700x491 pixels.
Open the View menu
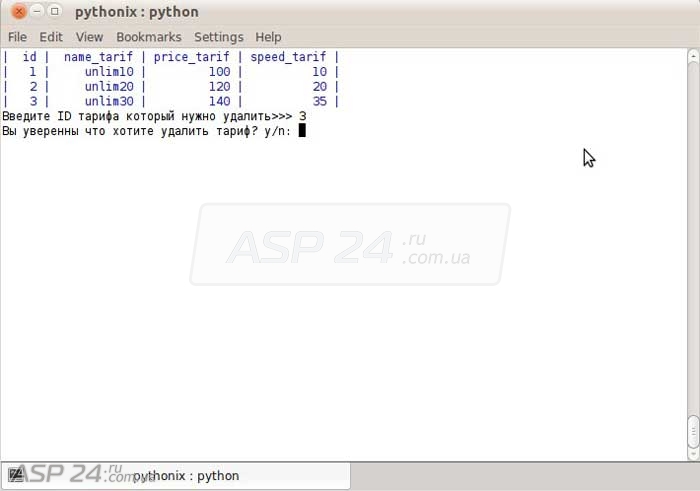pos(89,37)
